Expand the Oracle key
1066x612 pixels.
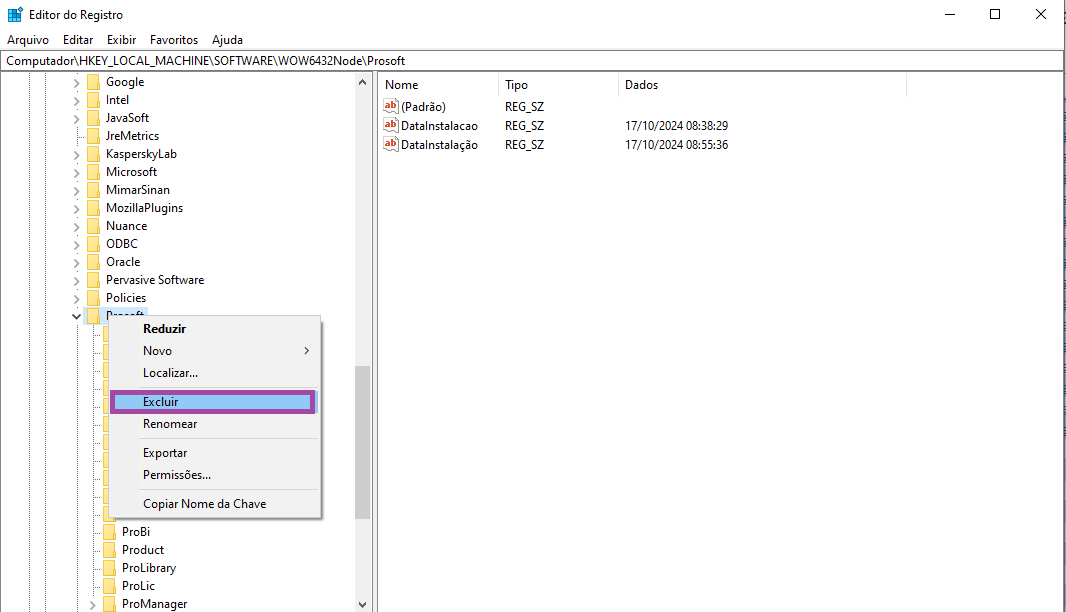[76, 263]
